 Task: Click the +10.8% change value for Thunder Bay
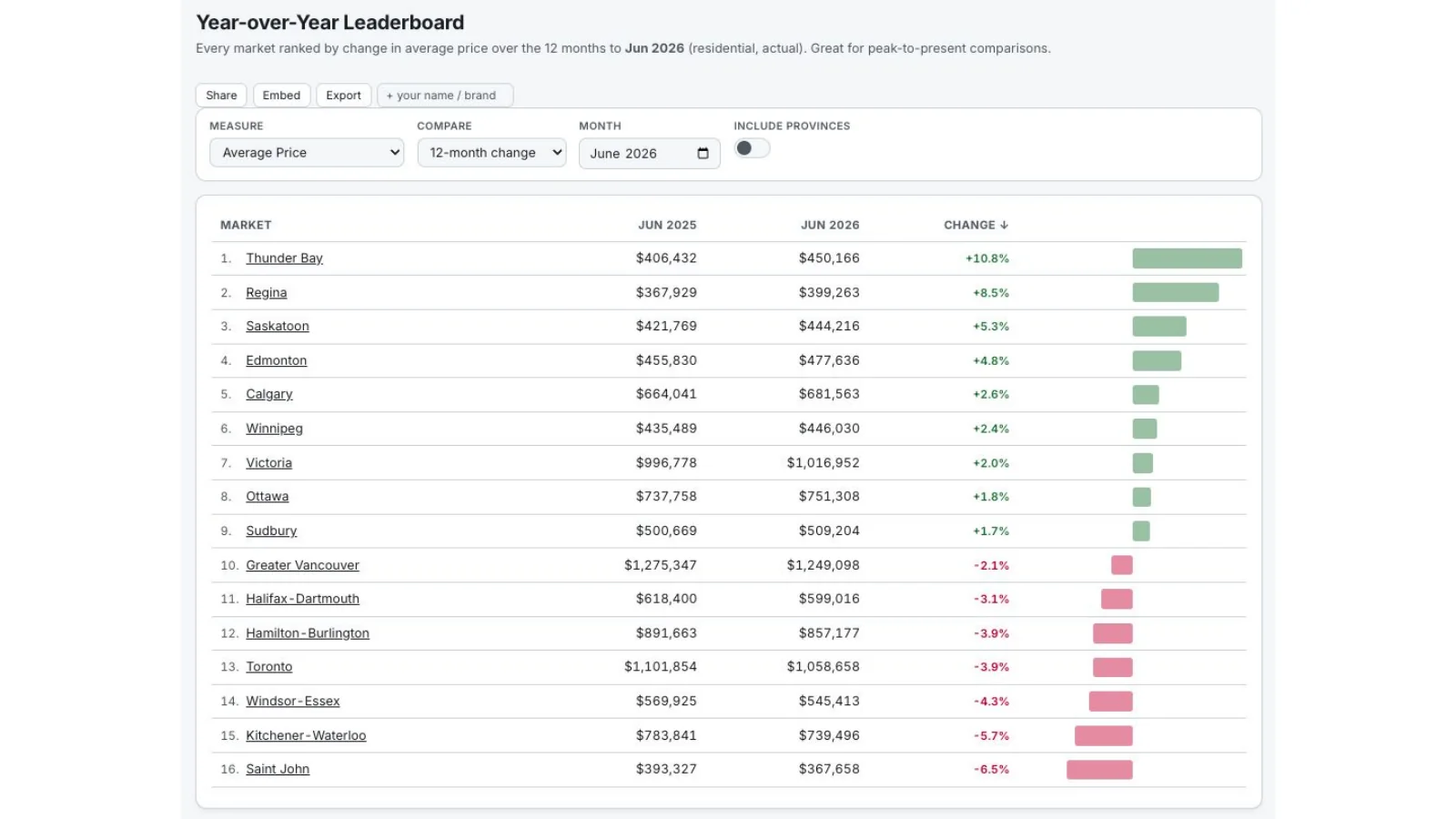(x=987, y=258)
